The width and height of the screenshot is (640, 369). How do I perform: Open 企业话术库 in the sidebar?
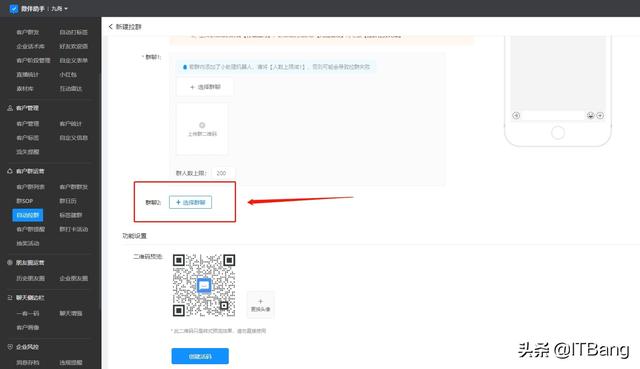tap(31, 47)
